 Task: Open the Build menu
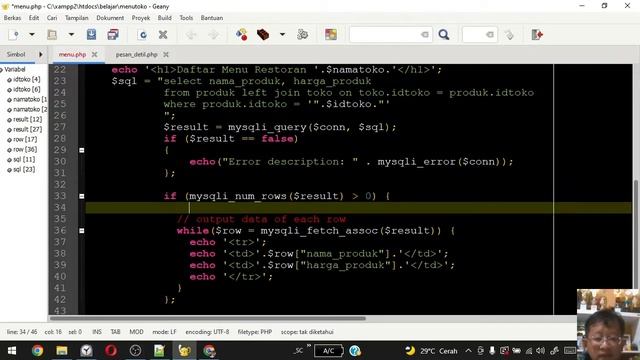click(164, 18)
